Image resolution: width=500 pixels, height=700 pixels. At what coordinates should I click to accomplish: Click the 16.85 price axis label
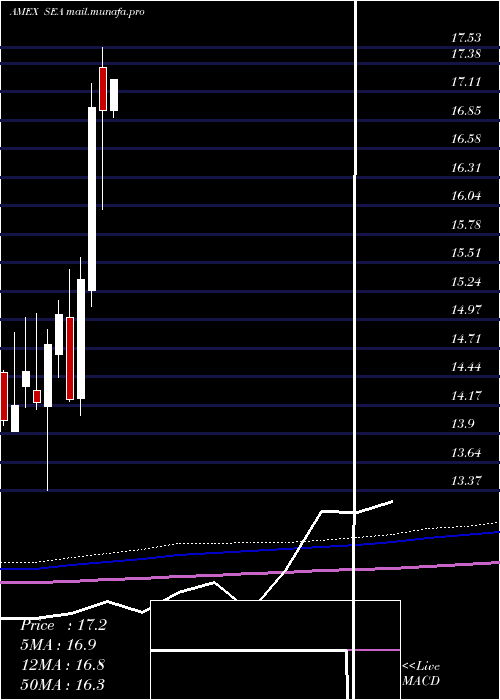coord(466,111)
